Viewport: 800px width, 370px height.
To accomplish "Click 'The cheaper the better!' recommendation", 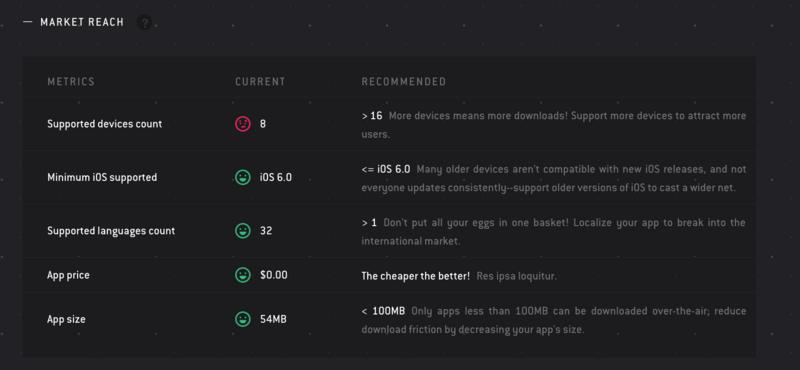I will pyautogui.click(x=416, y=276).
